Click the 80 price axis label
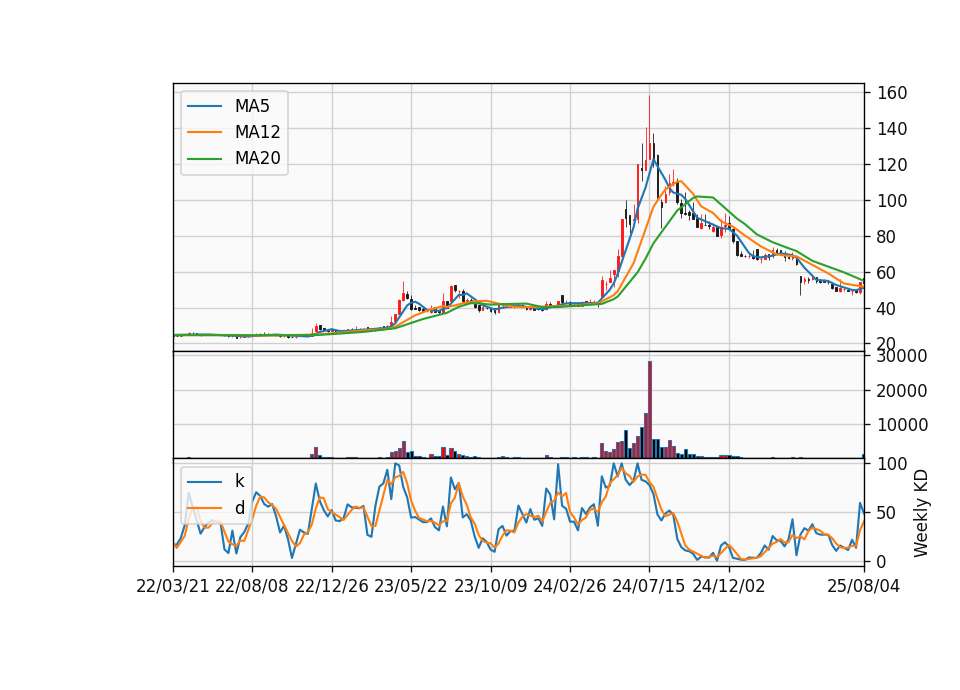Image resolution: width=960 pixels, height=690 pixels. pos(887,237)
